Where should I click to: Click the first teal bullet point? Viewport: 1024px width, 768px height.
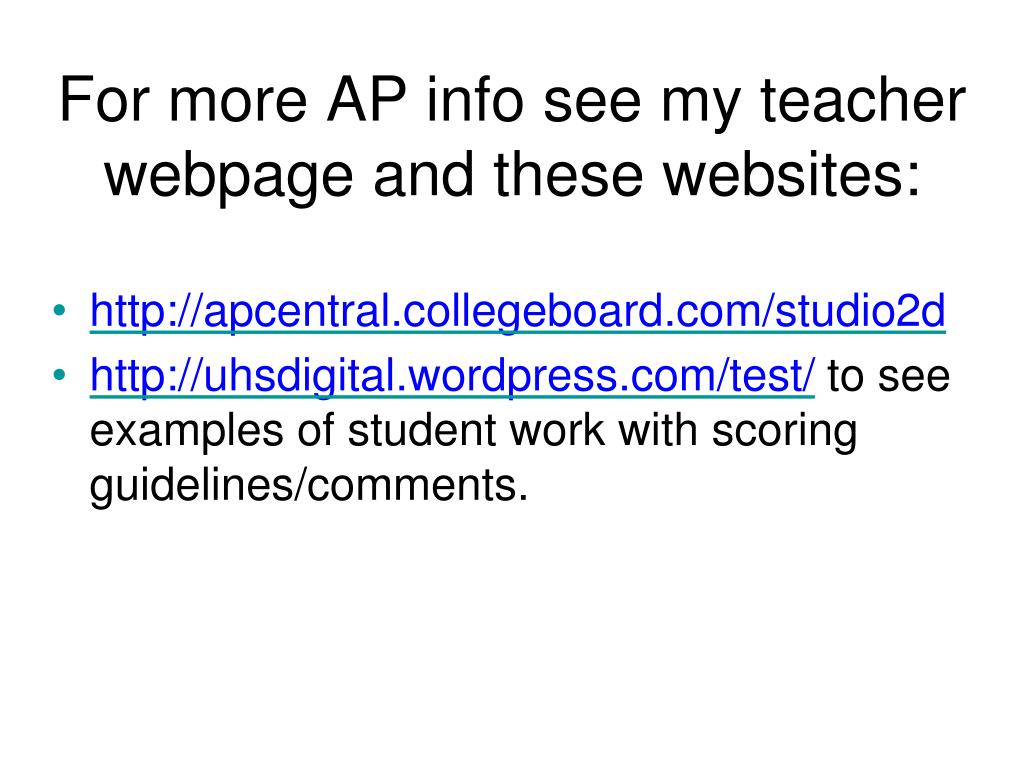coord(59,310)
